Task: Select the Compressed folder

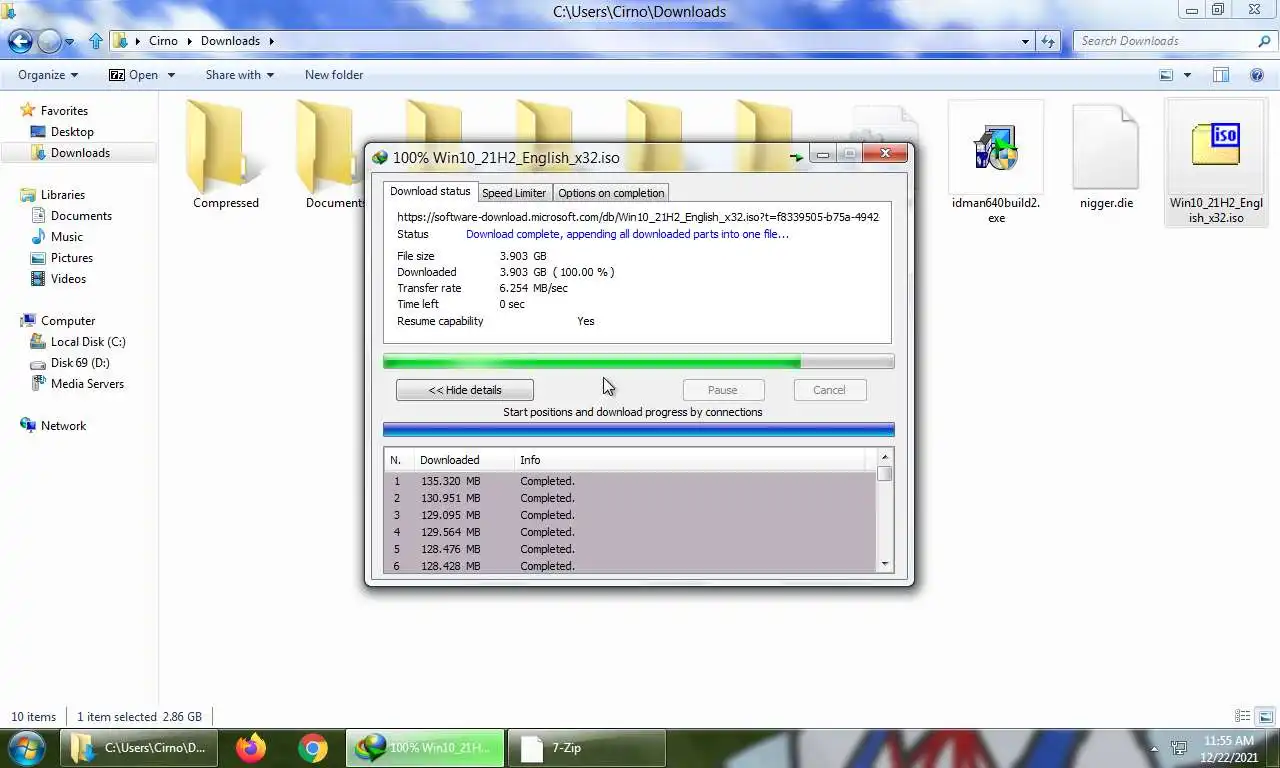Action: (226, 155)
